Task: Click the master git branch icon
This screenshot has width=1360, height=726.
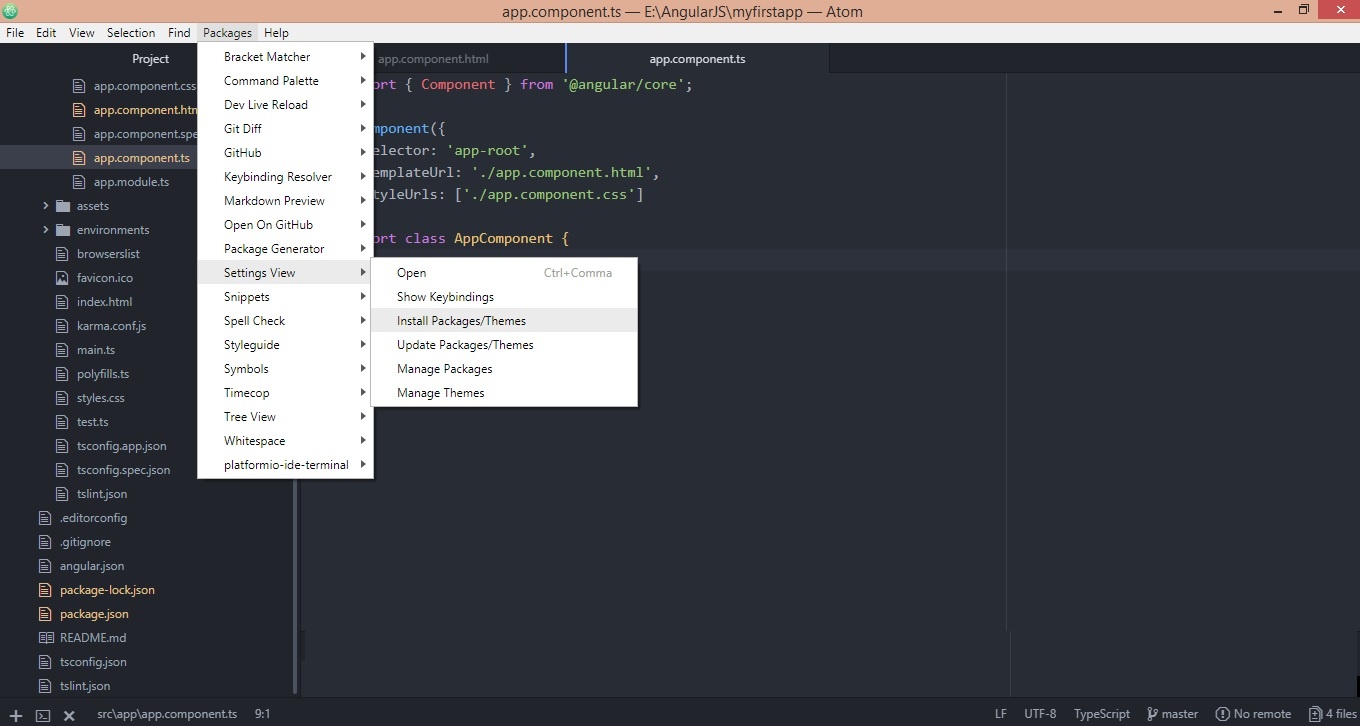Action: point(1152,714)
